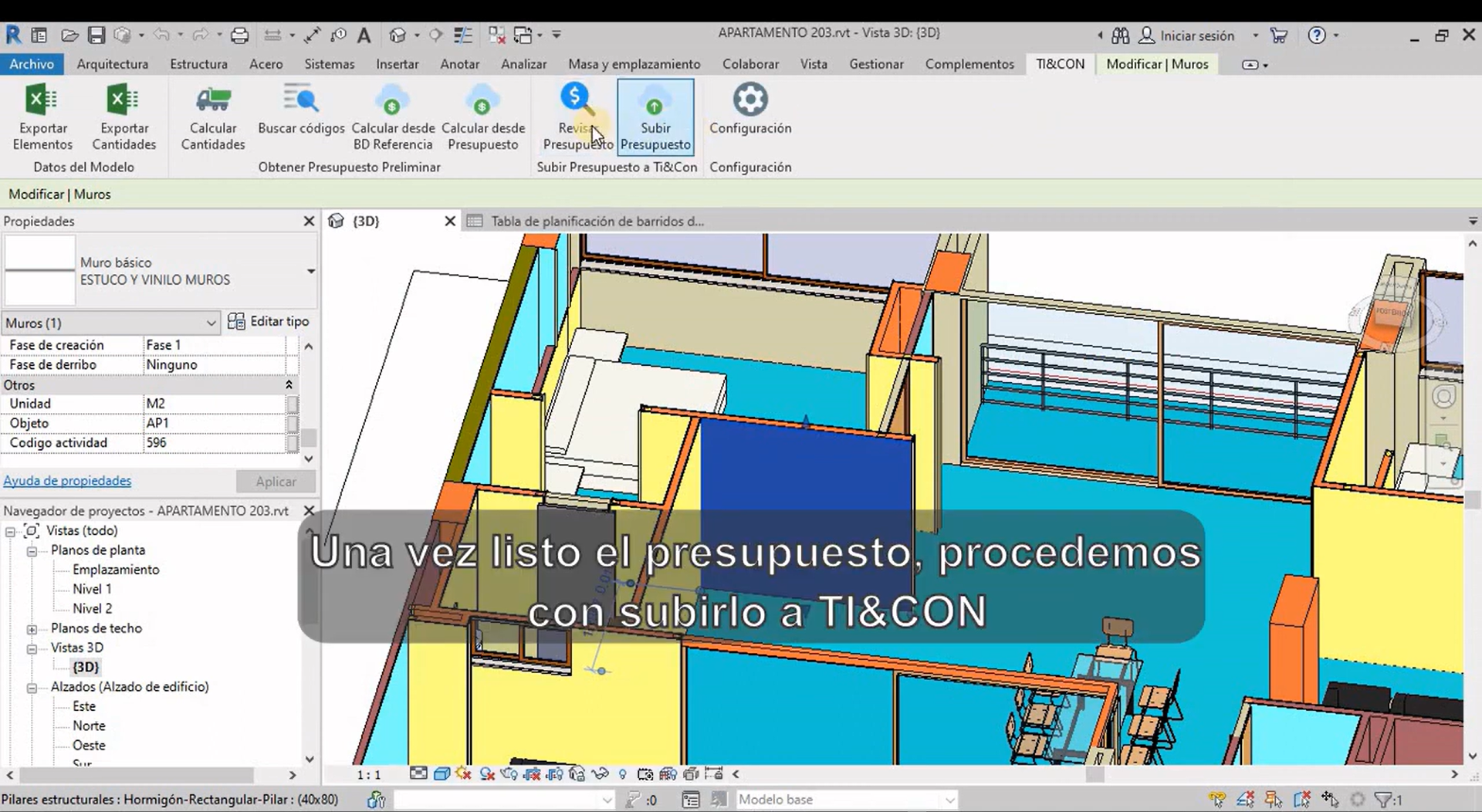This screenshot has height=812, width=1482.
Task: Save the project with floppy icon
Action: (96, 35)
